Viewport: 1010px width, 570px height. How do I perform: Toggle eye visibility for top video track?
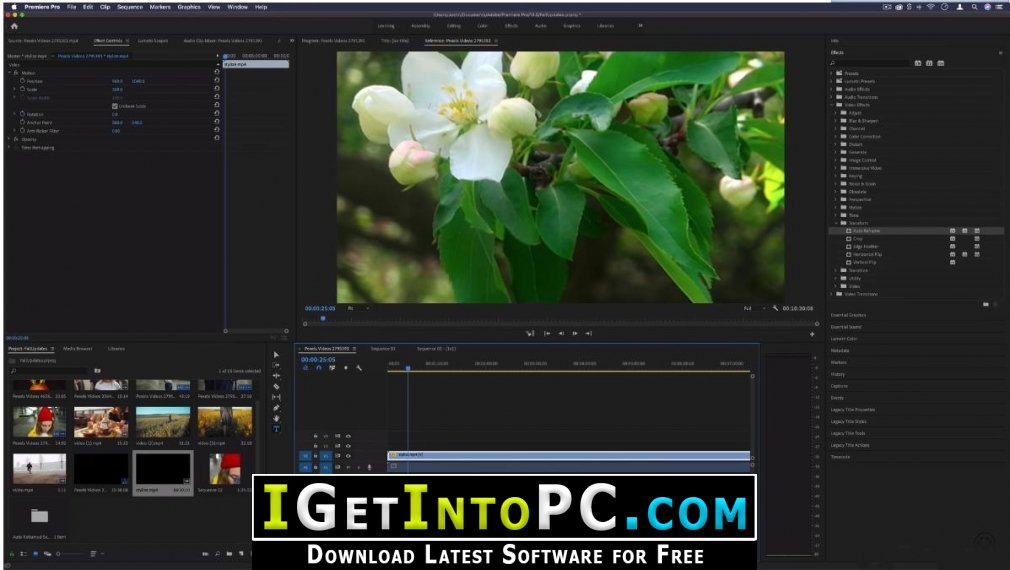[x=348, y=436]
